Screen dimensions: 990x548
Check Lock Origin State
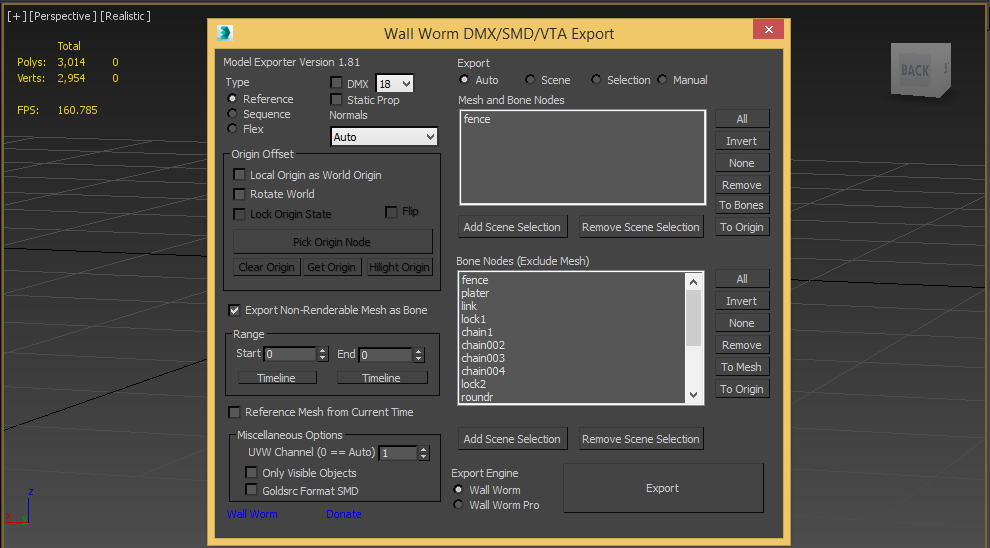point(239,214)
